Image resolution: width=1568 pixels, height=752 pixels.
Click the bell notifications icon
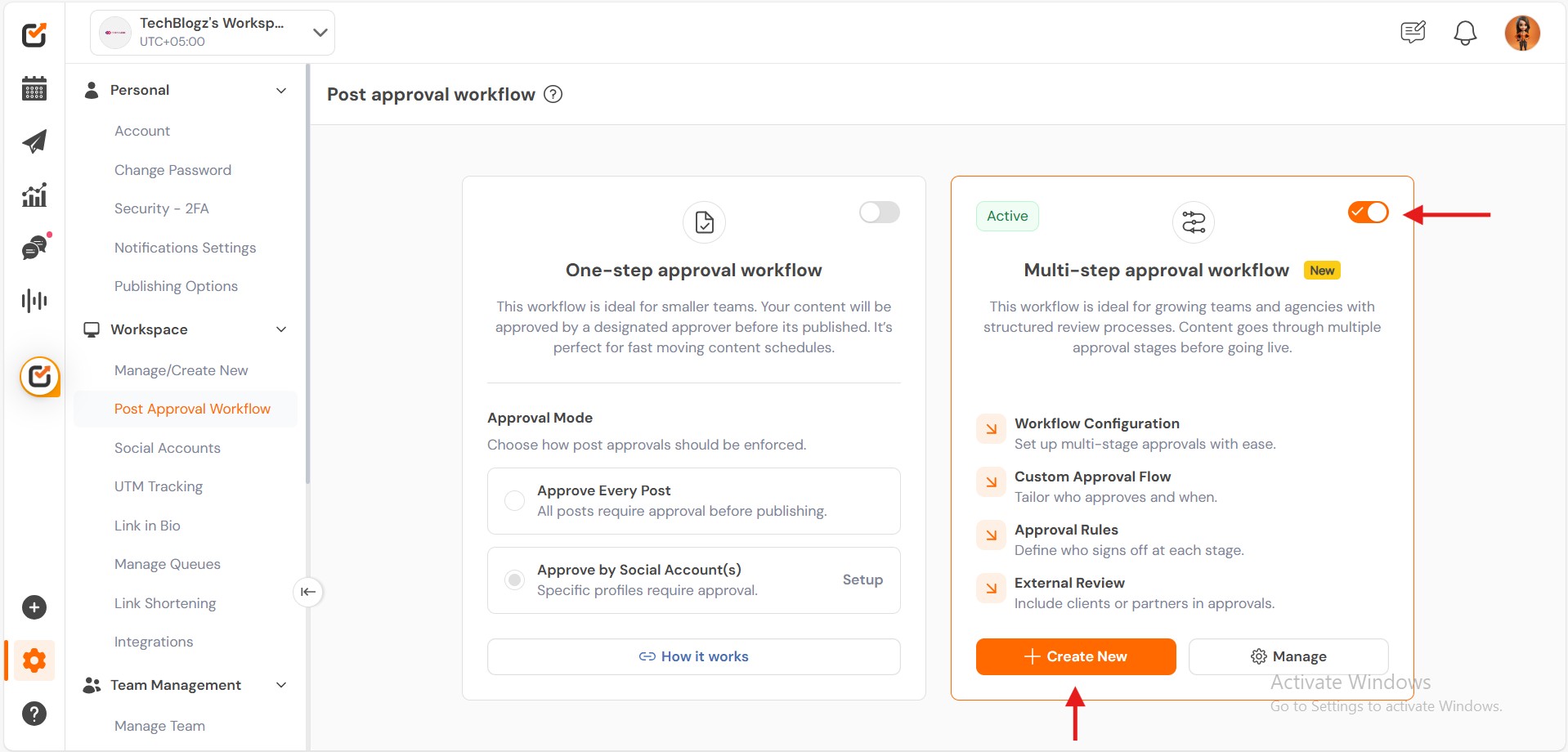[1465, 33]
